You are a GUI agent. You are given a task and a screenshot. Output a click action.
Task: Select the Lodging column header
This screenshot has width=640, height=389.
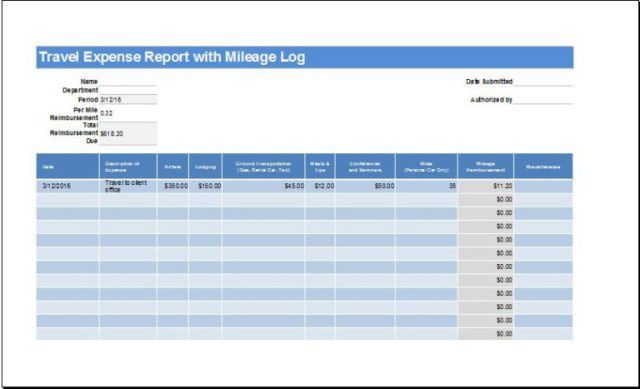click(205, 166)
